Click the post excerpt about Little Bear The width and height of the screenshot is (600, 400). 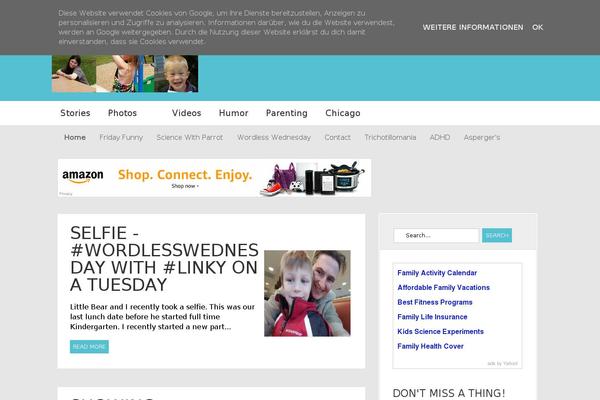pos(162,317)
